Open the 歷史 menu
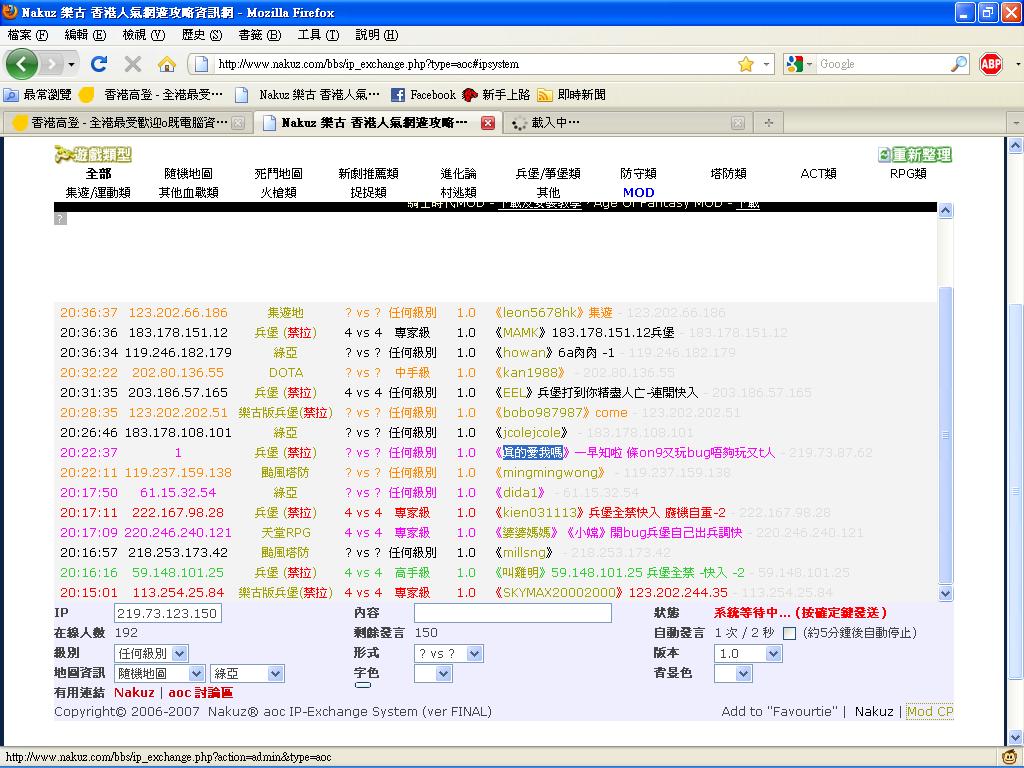 [x=202, y=35]
